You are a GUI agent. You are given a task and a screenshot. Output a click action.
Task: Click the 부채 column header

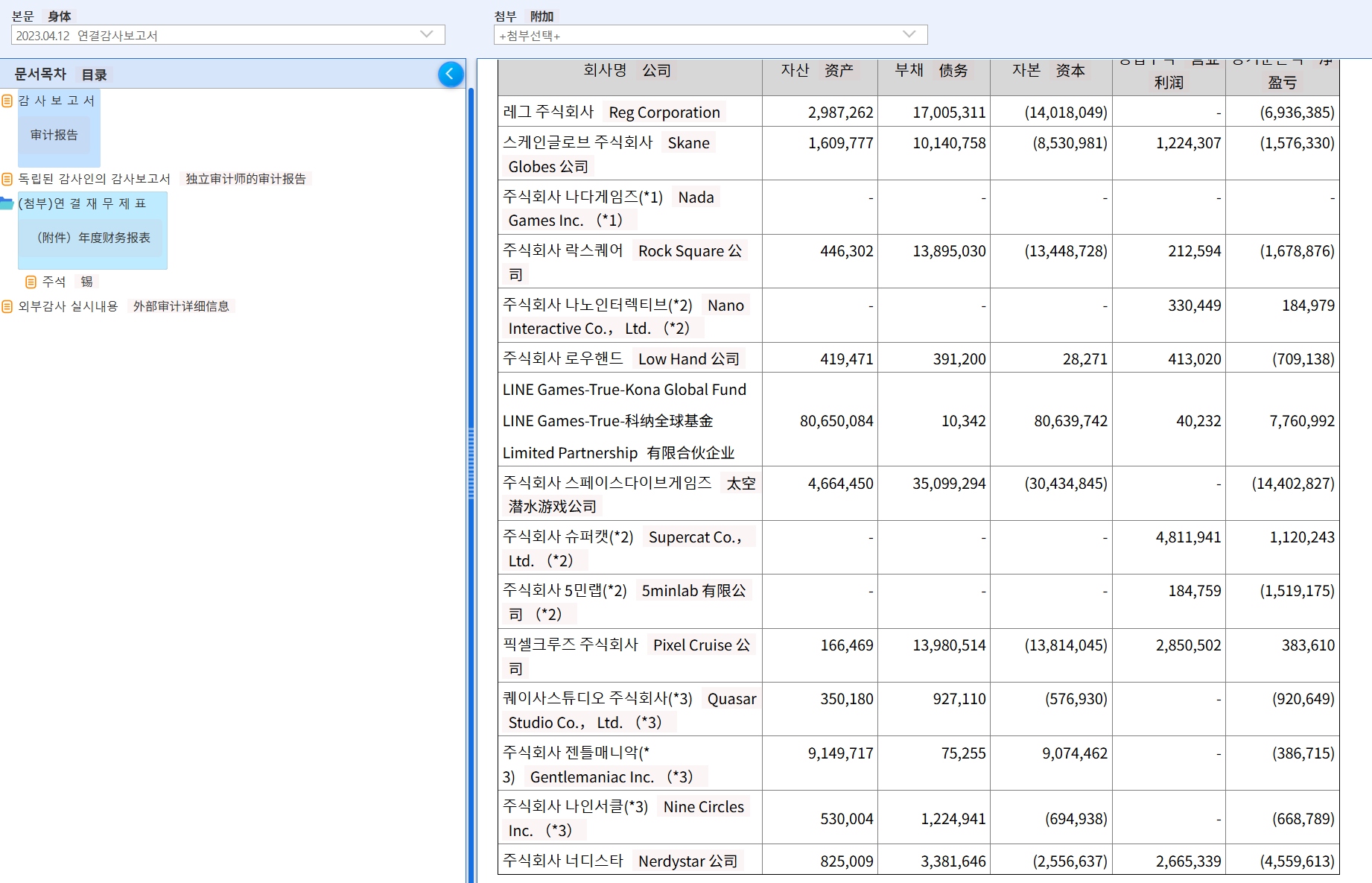[x=934, y=77]
